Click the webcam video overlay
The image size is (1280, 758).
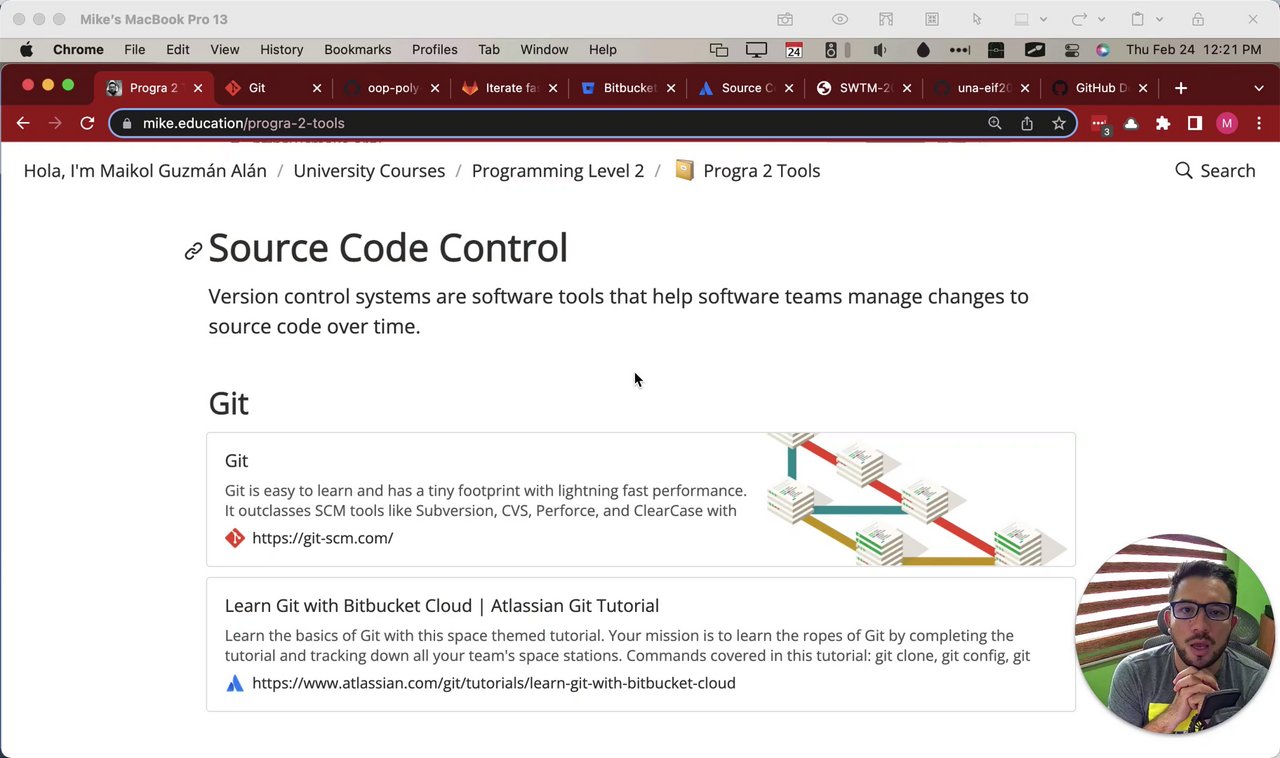click(x=1174, y=634)
